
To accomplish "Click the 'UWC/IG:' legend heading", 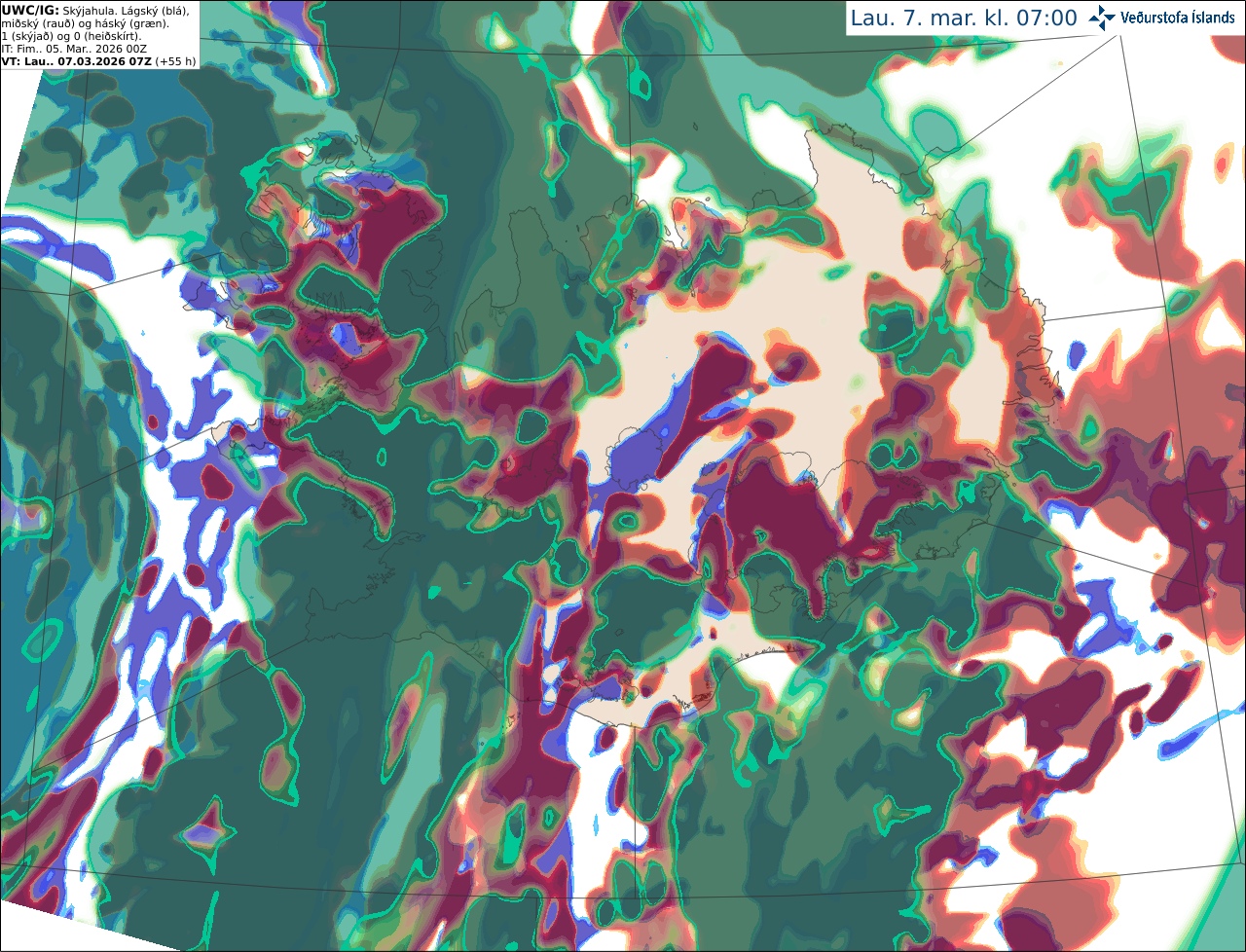I will (31, 10).
